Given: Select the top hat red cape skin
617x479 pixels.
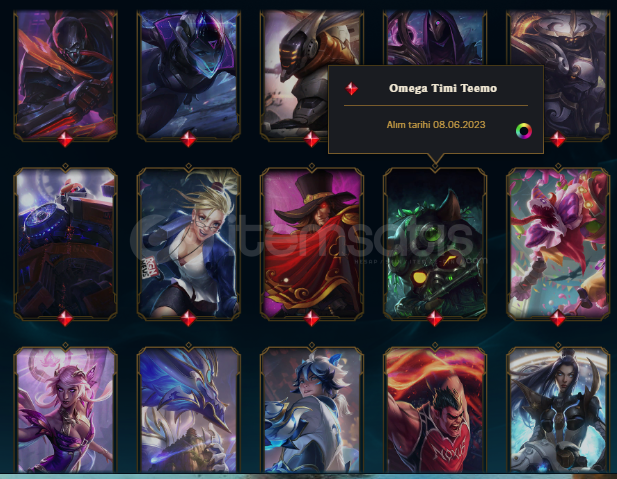Looking at the screenshot, I should coord(312,243).
